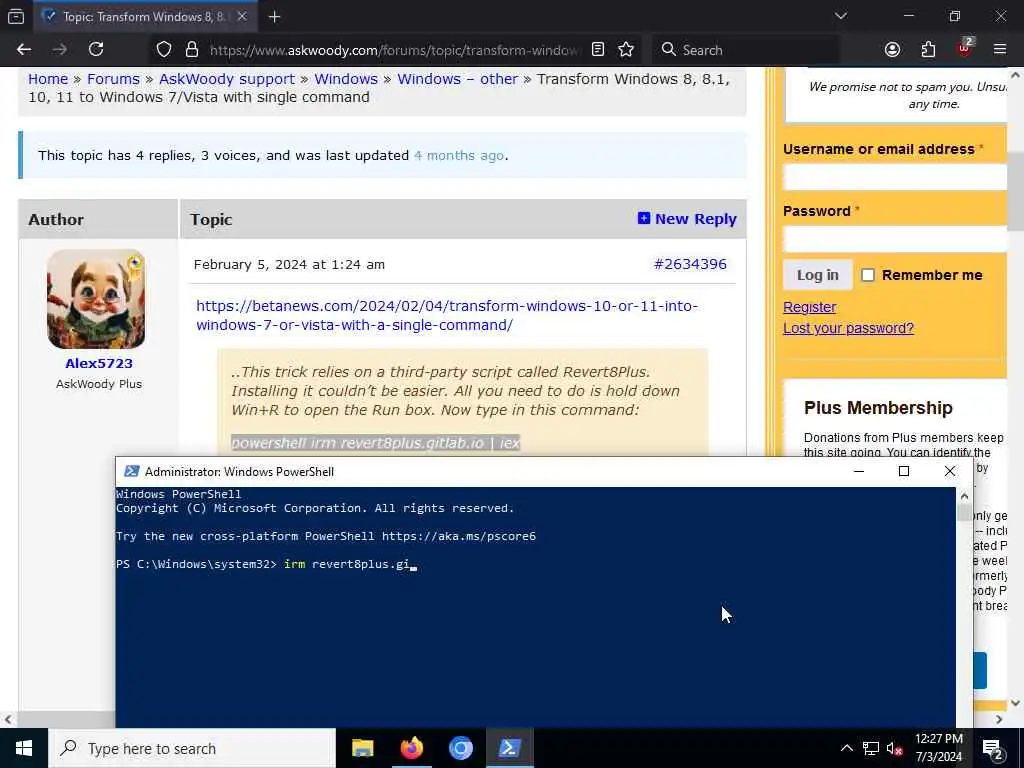Screen dimensions: 1024x768
Task: Enable the Remember me checkbox
Action: [x=867, y=275]
